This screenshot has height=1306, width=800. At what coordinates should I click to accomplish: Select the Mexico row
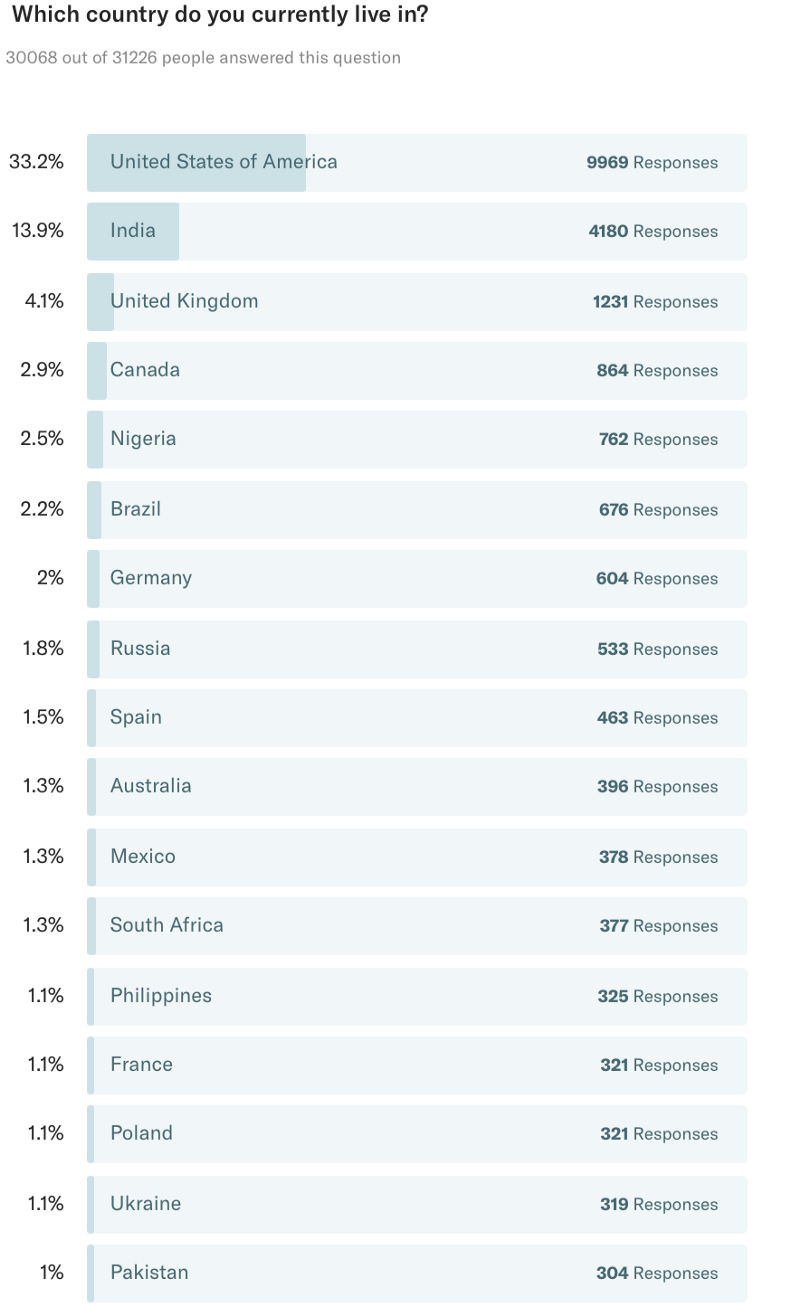(x=417, y=857)
